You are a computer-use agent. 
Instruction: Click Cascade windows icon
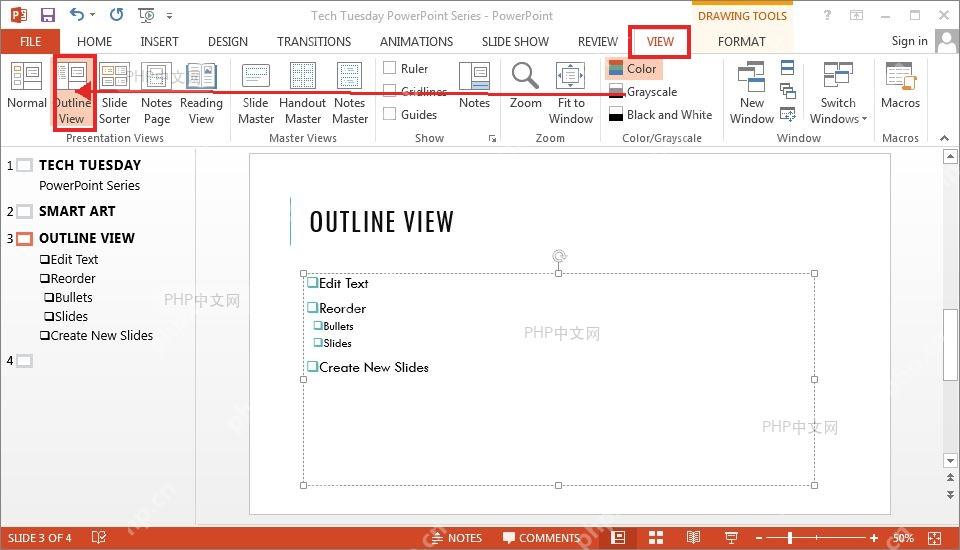tap(788, 91)
